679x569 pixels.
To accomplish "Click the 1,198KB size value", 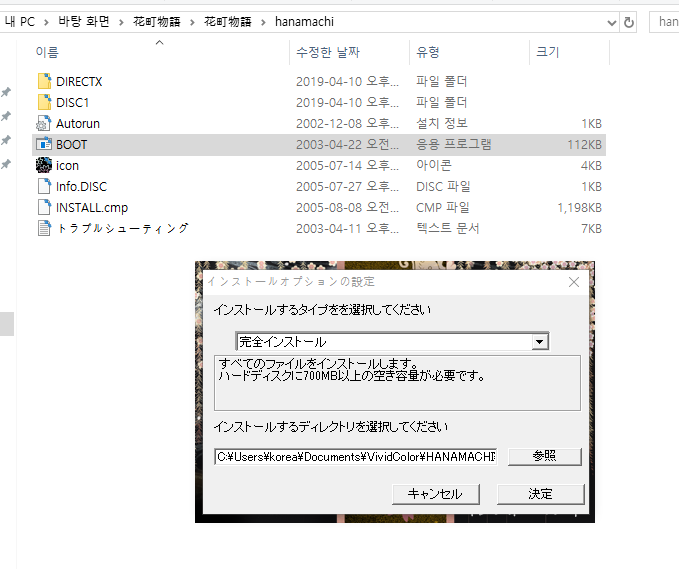I will tap(579, 207).
